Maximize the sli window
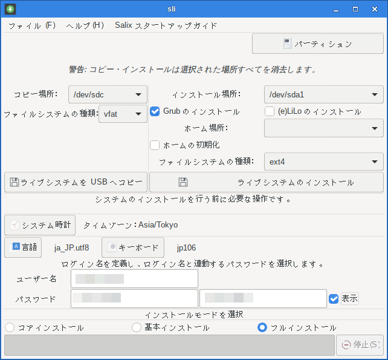The image size is (388, 360). coord(355,9)
